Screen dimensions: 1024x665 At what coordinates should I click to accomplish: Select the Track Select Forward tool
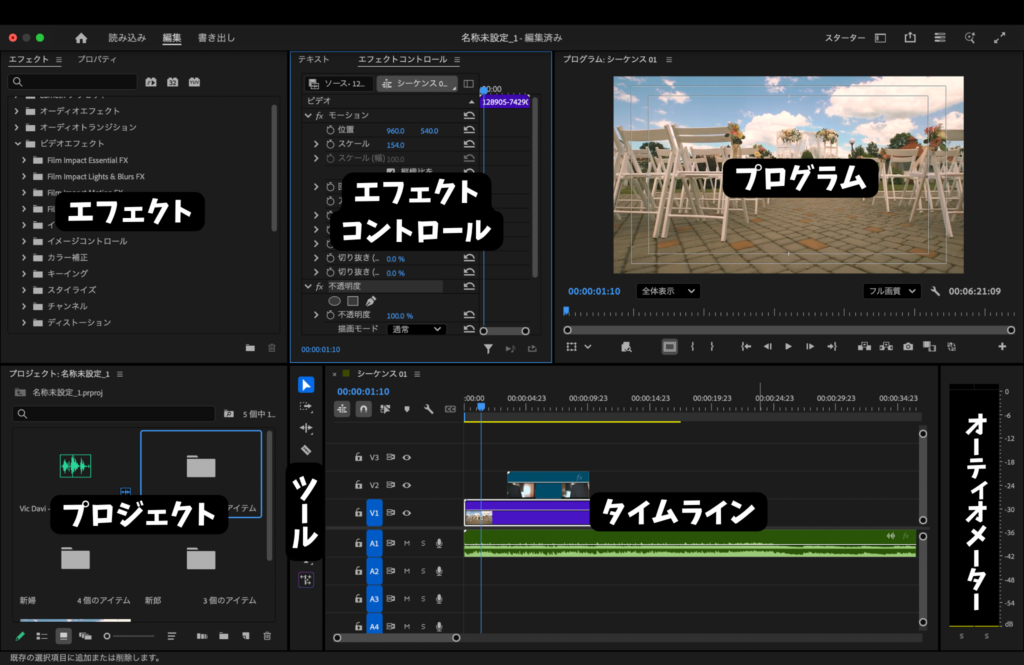306,406
